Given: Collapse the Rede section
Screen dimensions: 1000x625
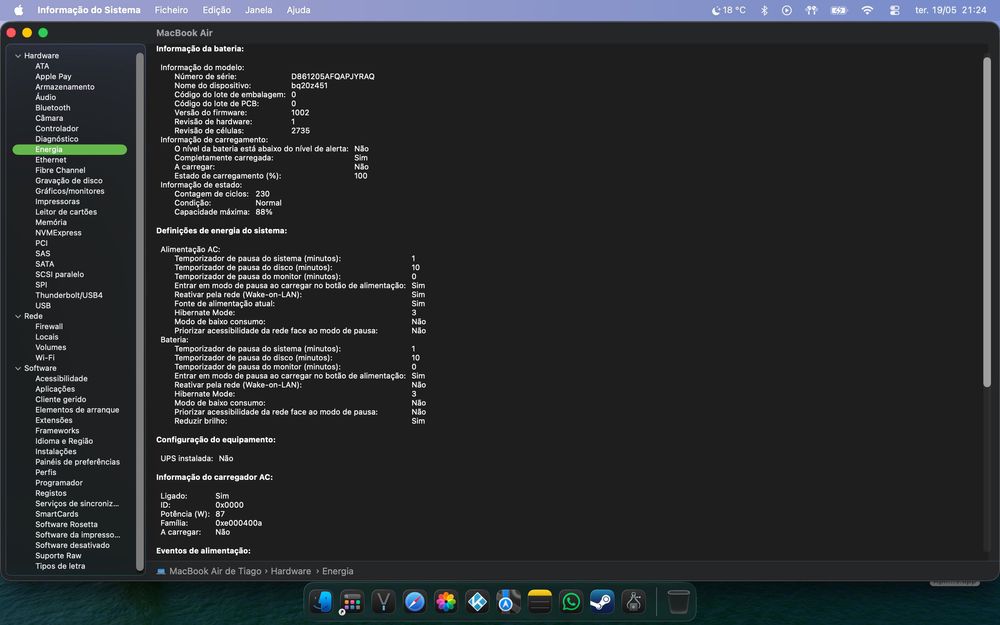Looking at the screenshot, I should [18, 316].
